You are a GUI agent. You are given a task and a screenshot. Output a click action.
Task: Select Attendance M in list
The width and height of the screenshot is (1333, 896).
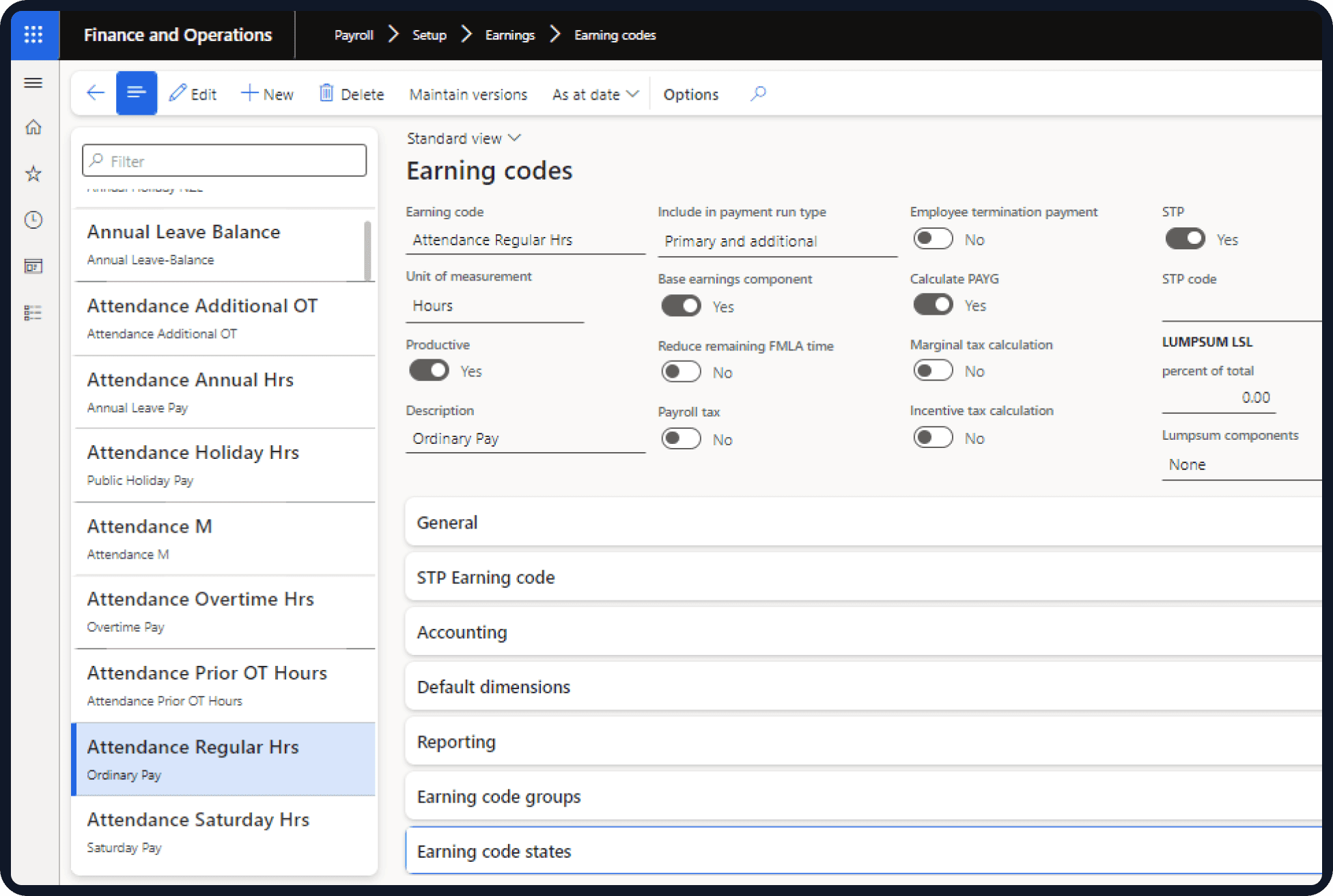pyautogui.click(x=224, y=539)
